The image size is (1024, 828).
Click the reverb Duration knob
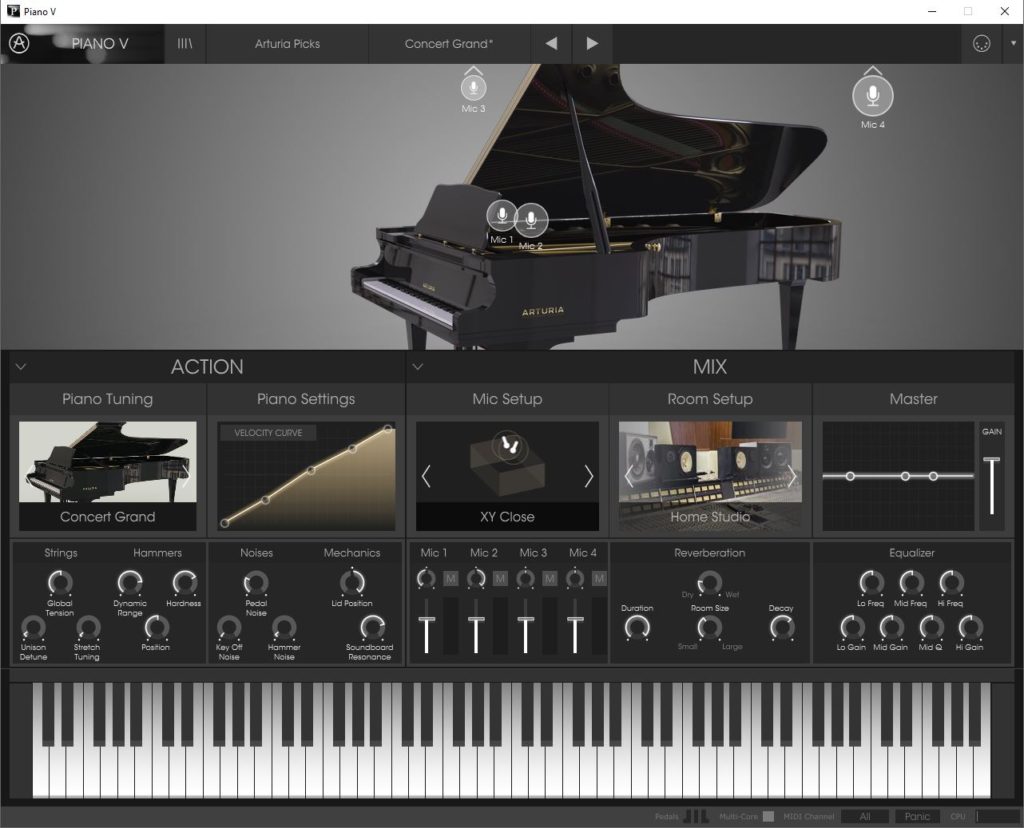coord(637,628)
